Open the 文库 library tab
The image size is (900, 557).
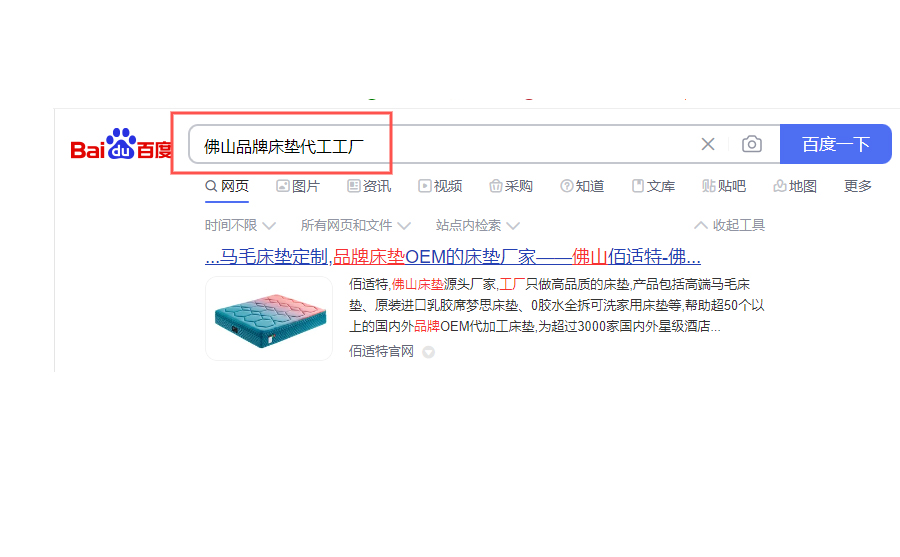pyautogui.click(x=653, y=186)
